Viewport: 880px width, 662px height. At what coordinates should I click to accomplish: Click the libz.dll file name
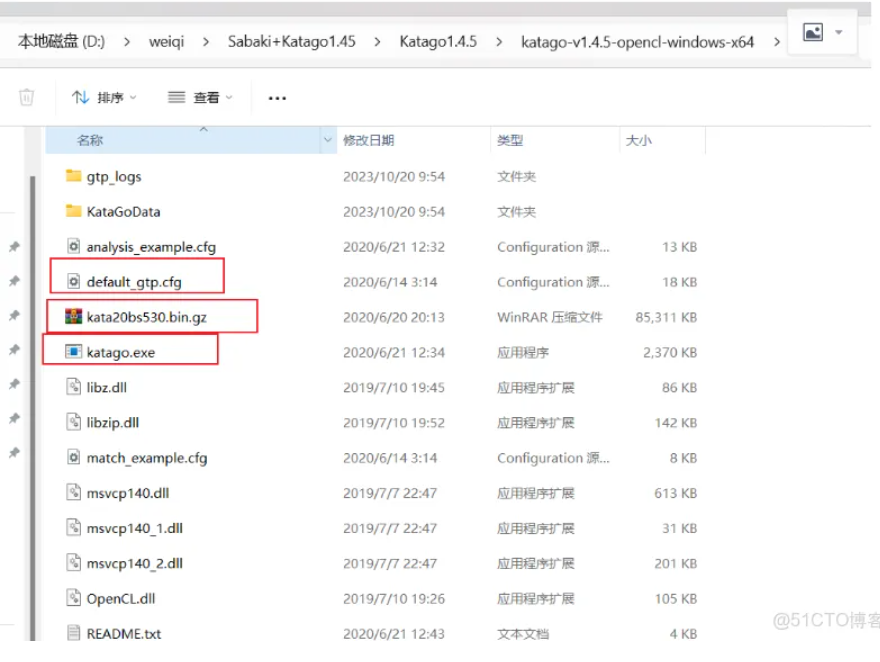tap(107, 388)
